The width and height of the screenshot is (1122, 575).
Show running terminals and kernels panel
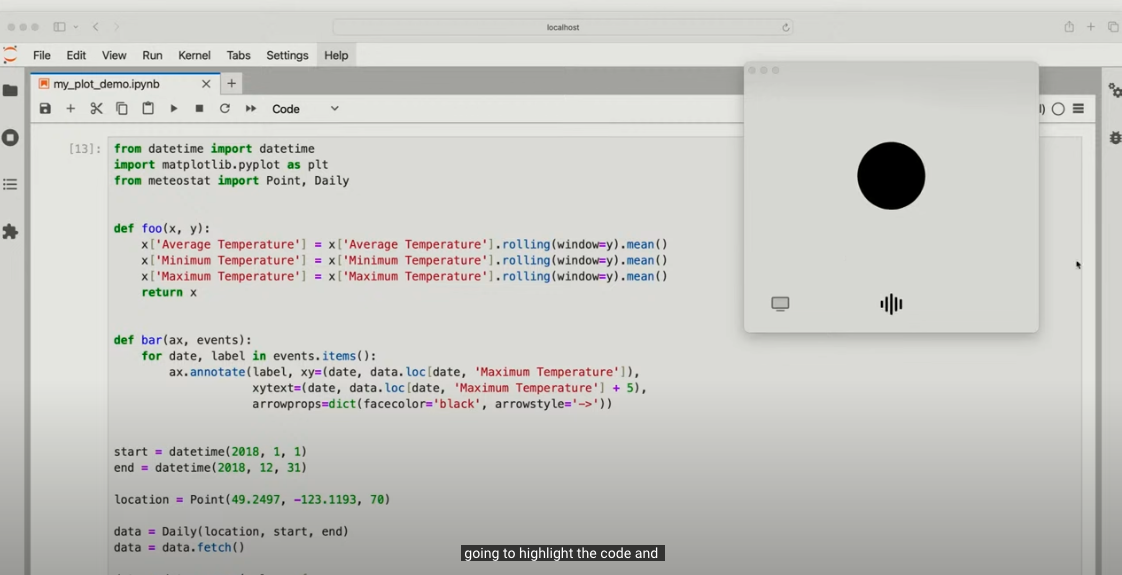11,138
